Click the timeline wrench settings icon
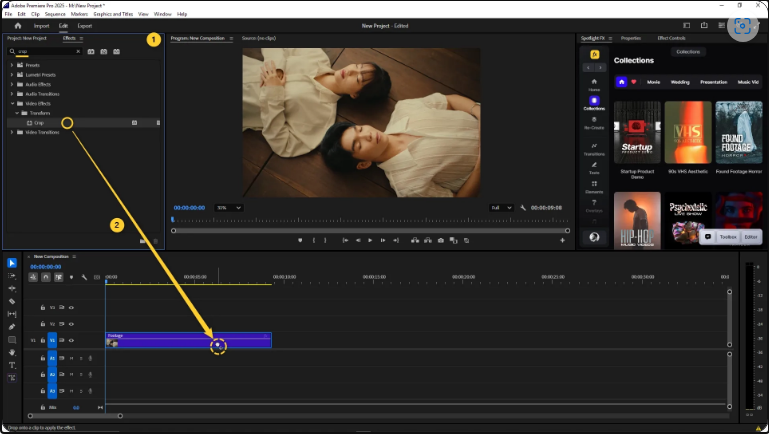This screenshot has height=434, width=769. 84,278
